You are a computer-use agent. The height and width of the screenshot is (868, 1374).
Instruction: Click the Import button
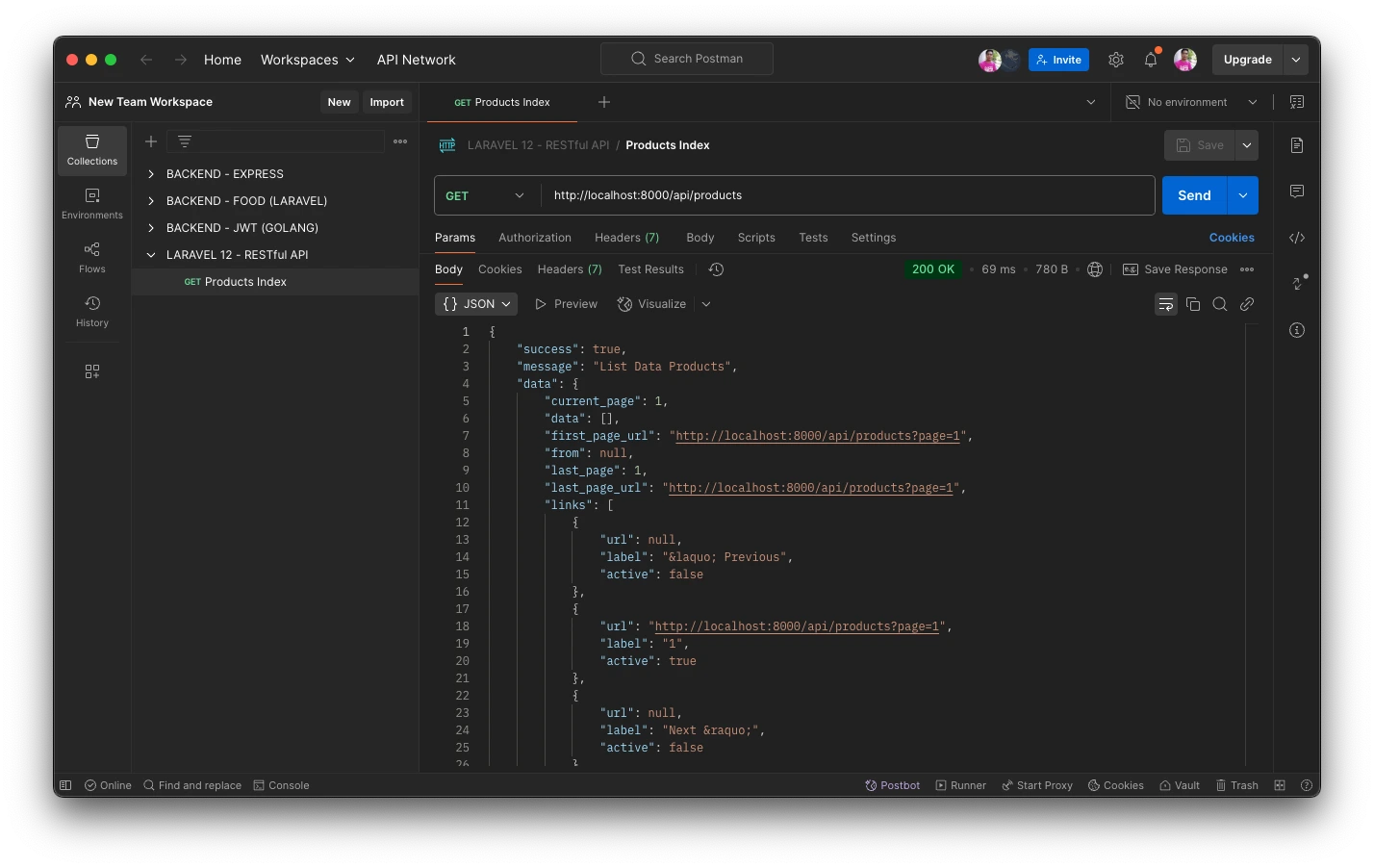tap(387, 102)
